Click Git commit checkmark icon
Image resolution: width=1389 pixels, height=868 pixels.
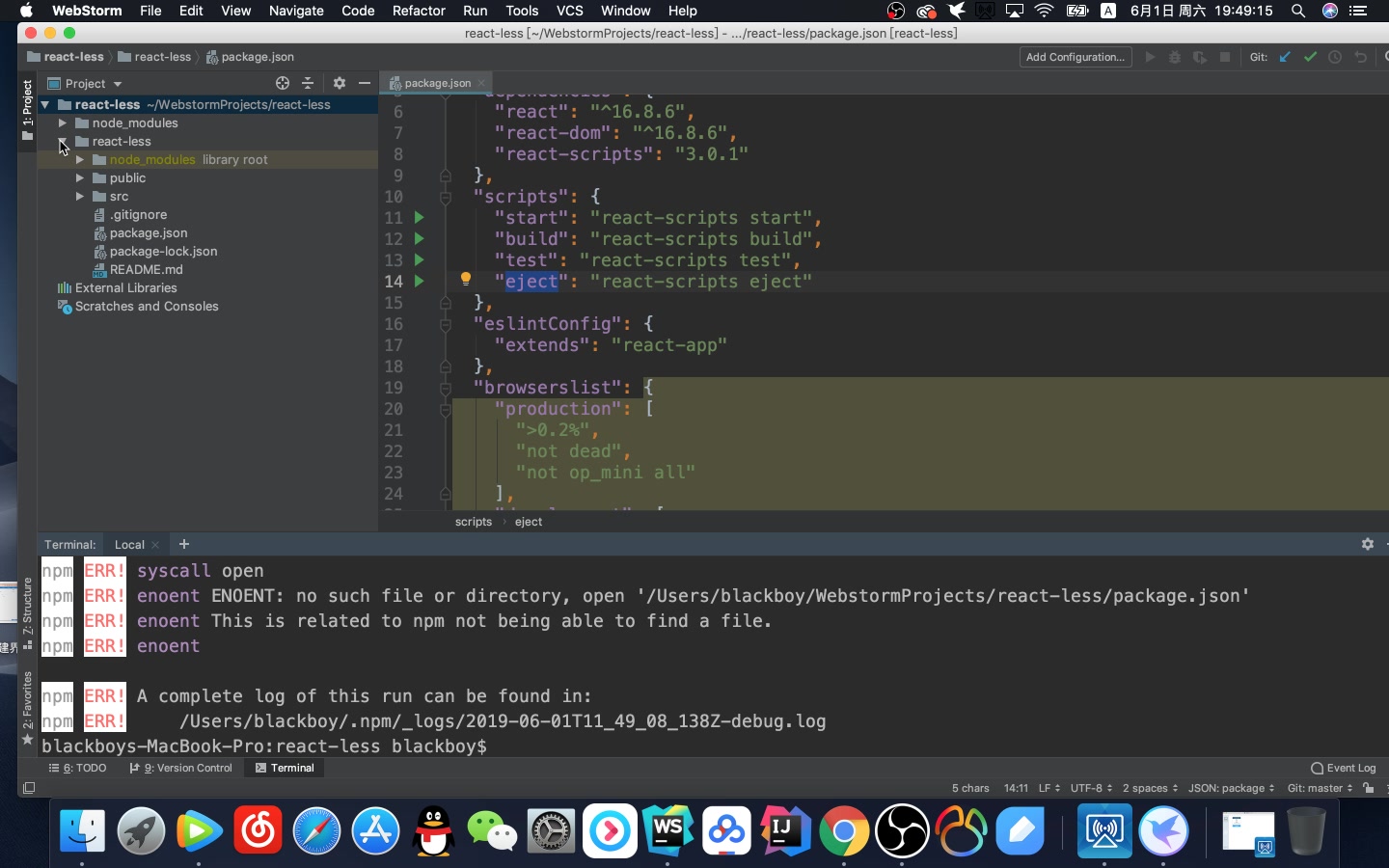(x=1310, y=57)
